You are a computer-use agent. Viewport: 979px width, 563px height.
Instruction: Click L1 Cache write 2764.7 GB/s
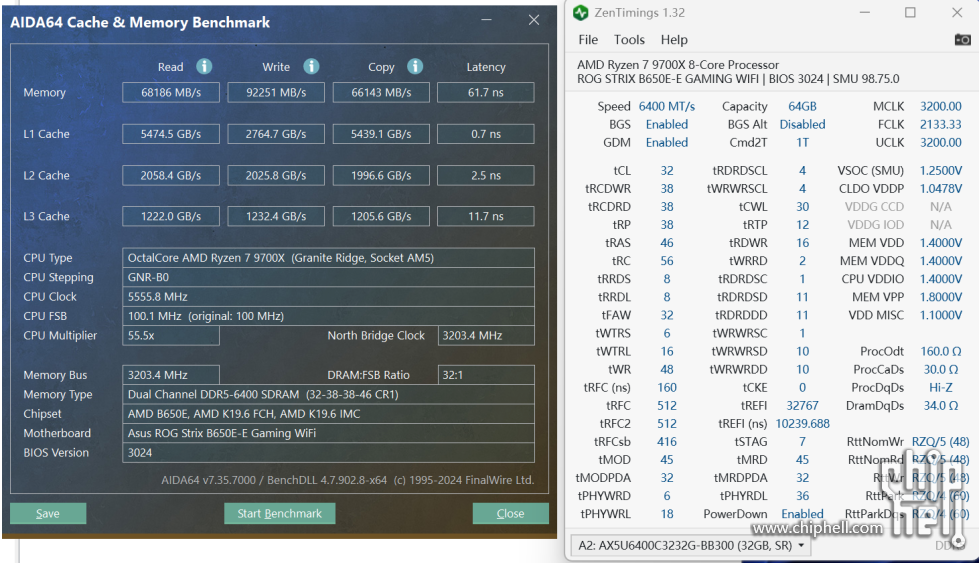pyautogui.click(x=276, y=134)
